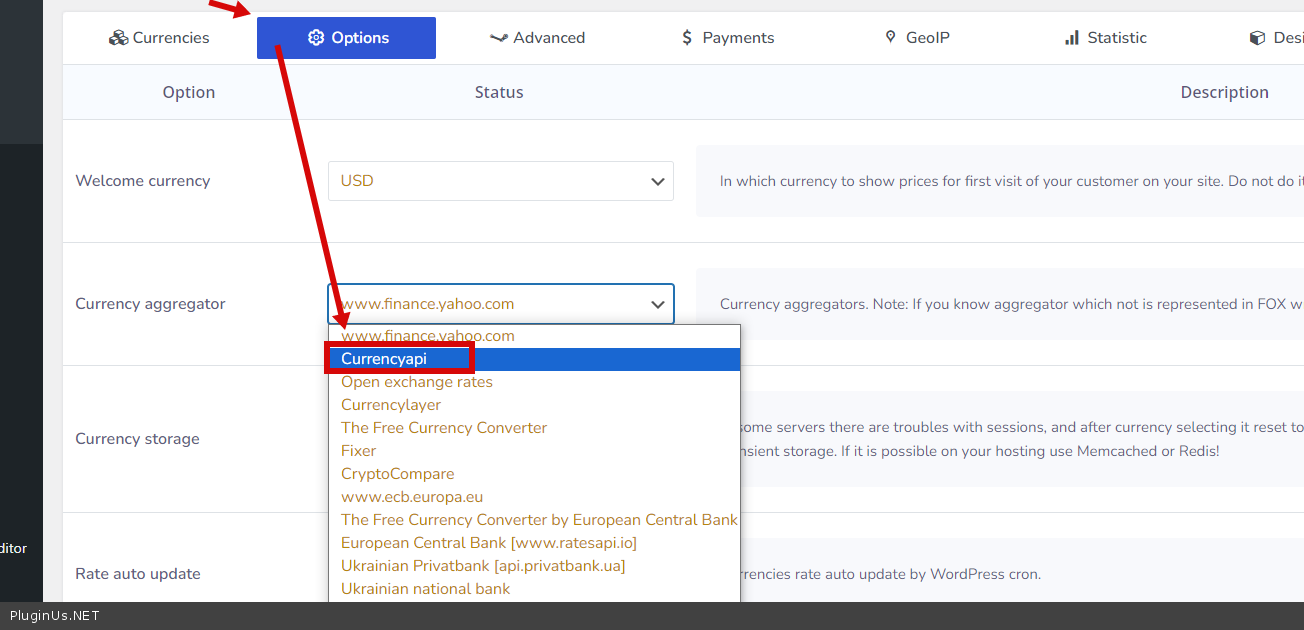Switch to the Payments tab
Image resolution: width=1304 pixels, height=630 pixels.
click(727, 38)
